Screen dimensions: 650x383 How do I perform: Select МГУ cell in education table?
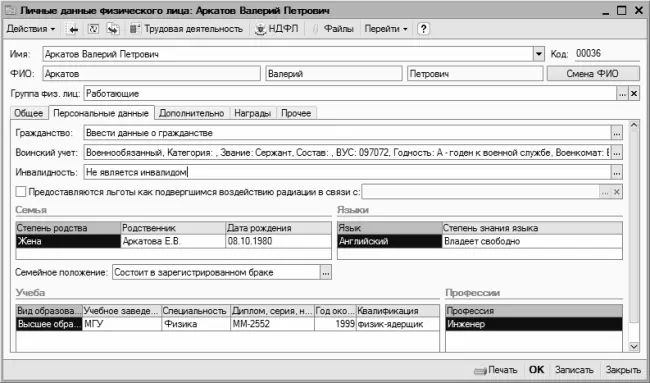tap(122, 324)
